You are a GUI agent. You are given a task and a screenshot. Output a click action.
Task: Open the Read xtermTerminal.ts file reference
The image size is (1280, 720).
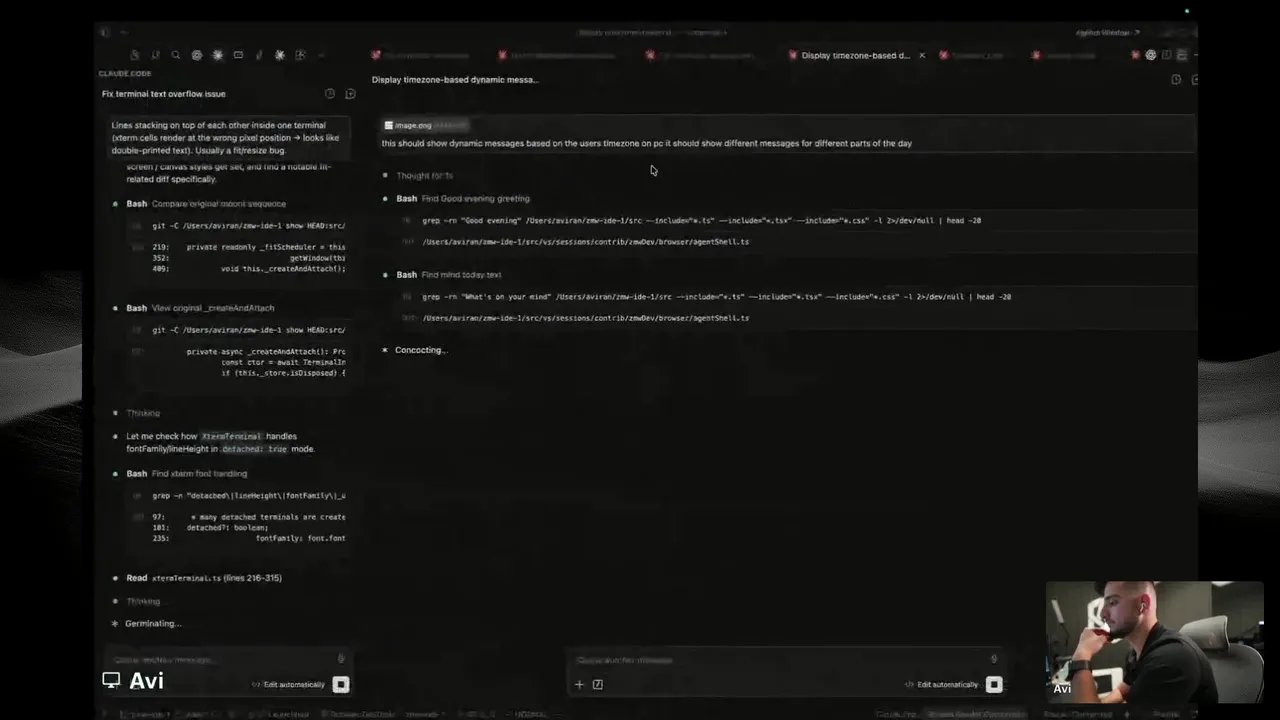204,578
